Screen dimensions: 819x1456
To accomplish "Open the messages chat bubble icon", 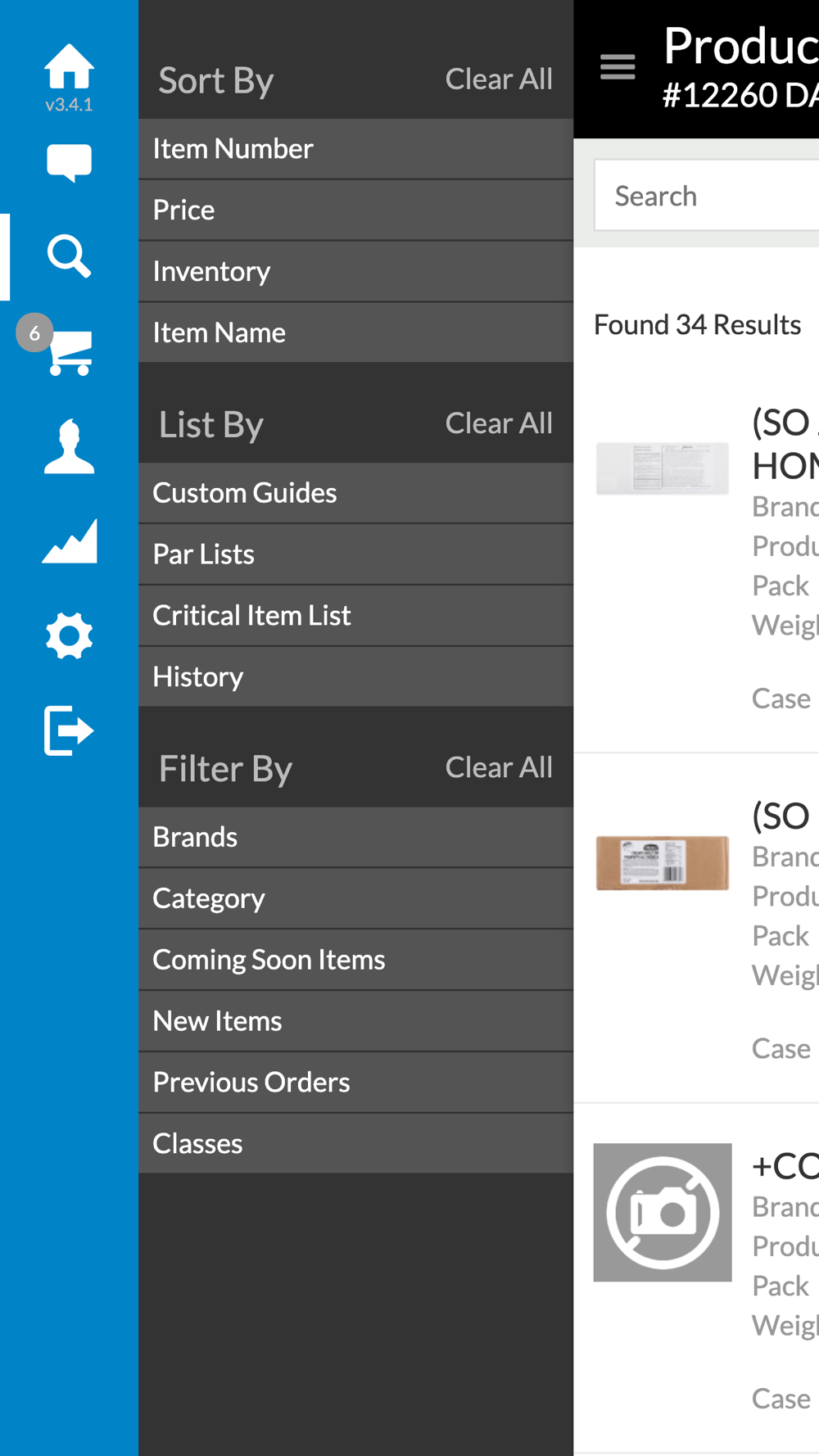I will tap(69, 163).
